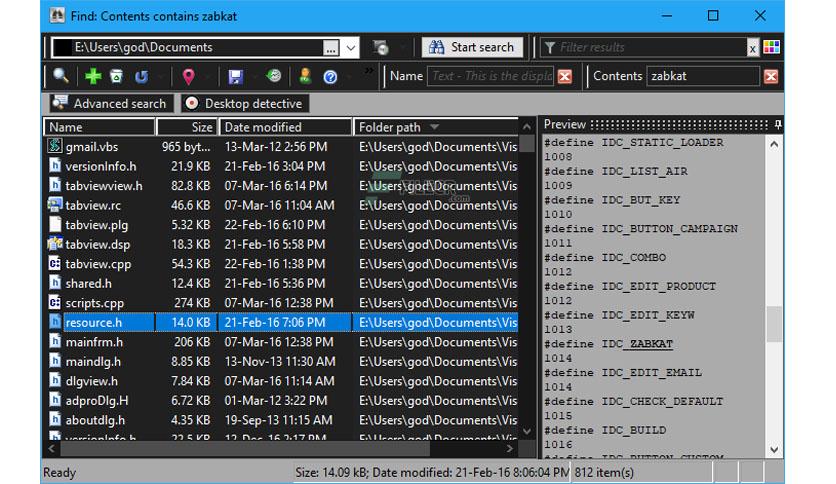This screenshot has height=484, width=836.
Task: Click Preview pane scrollbar thumb
Action: pos(774,324)
